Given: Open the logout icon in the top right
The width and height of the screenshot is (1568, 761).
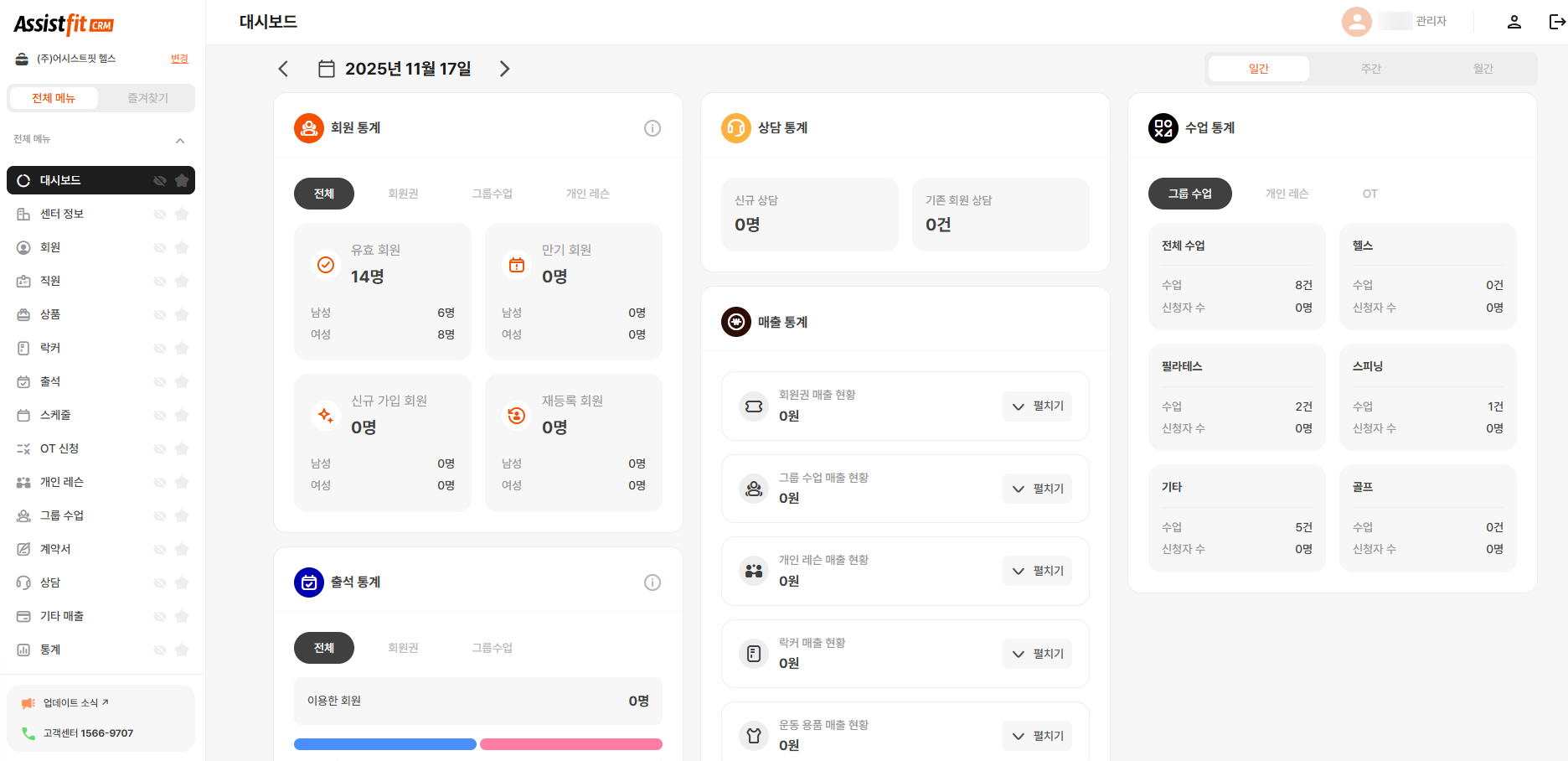Looking at the screenshot, I should click(x=1555, y=21).
